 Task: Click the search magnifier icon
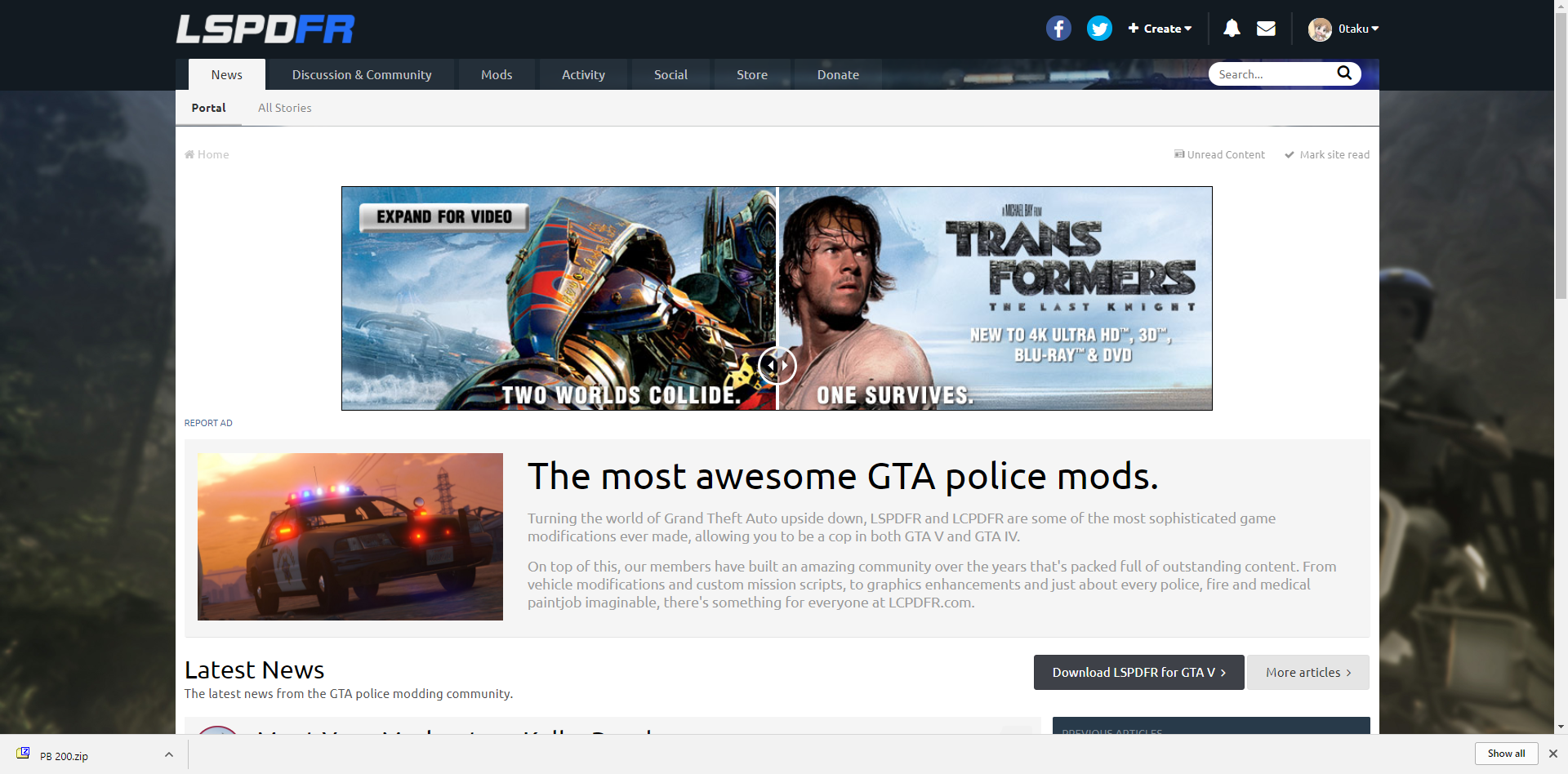pos(1344,73)
